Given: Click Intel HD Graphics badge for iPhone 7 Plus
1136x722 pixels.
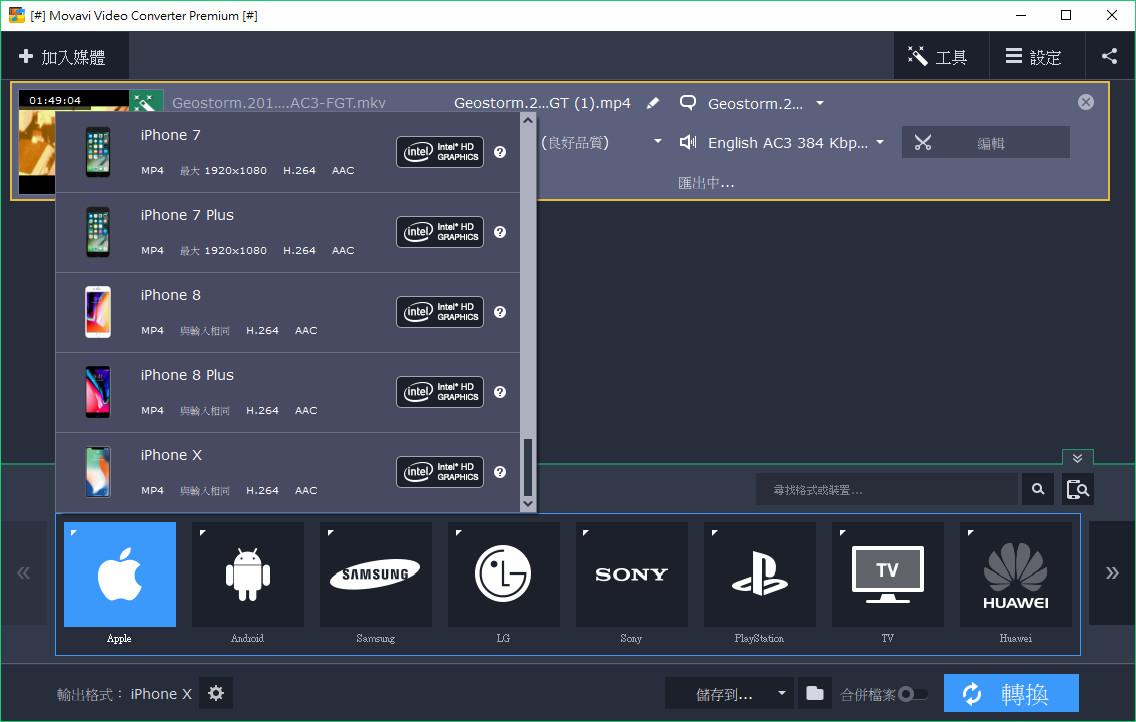Looking at the screenshot, I should [x=440, y=232].
